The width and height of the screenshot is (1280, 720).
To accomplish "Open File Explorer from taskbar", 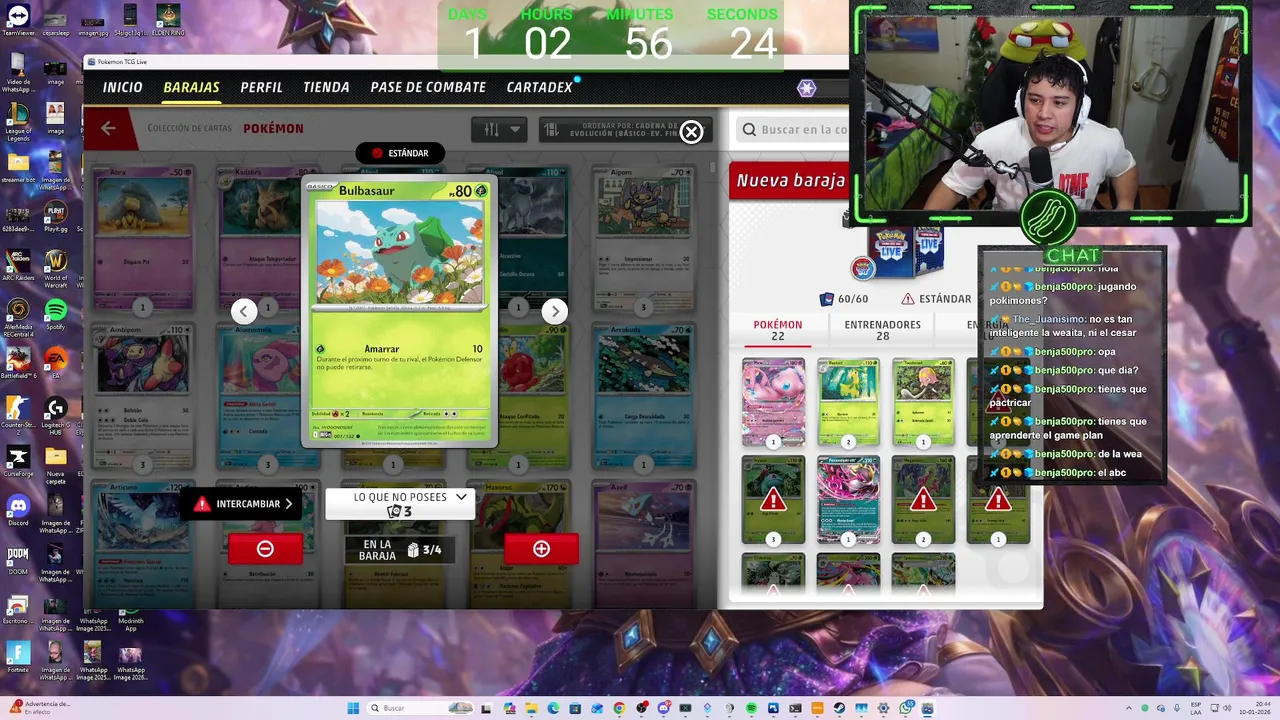I will point(531,708).
